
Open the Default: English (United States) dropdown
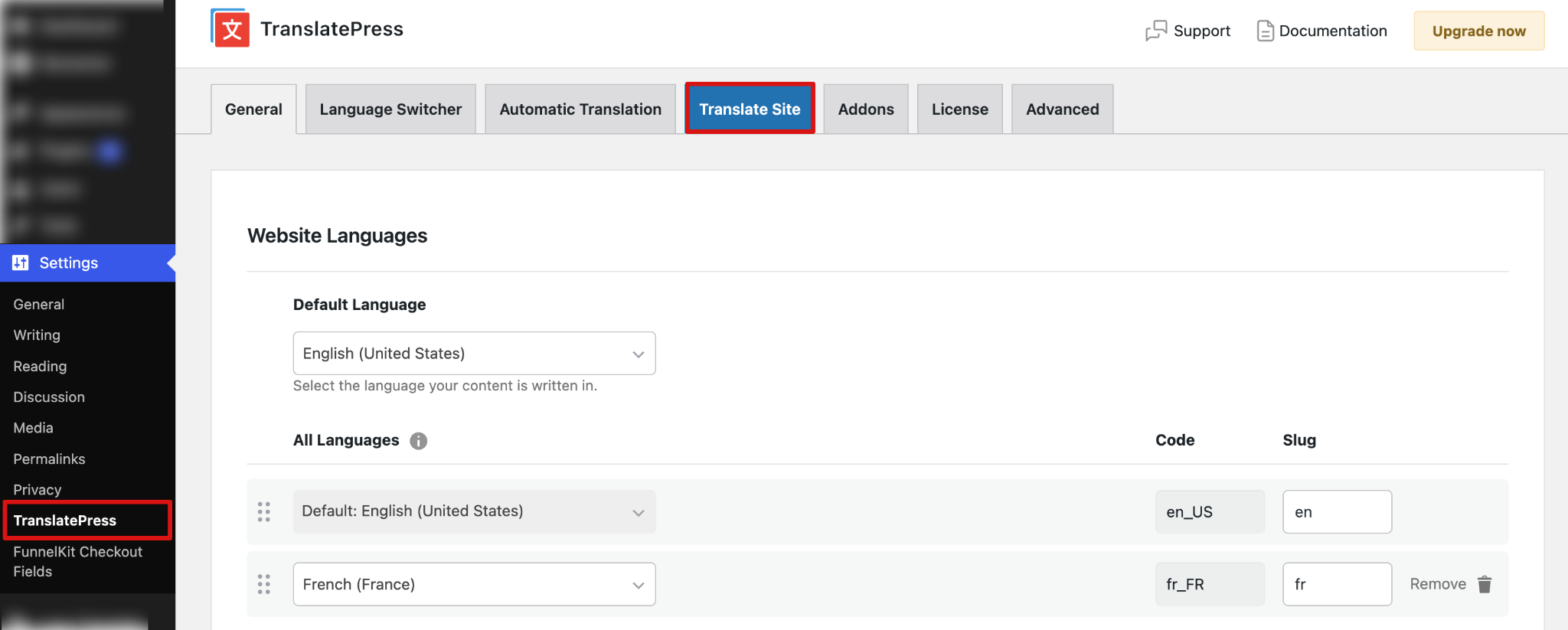[x=474, y=512]
